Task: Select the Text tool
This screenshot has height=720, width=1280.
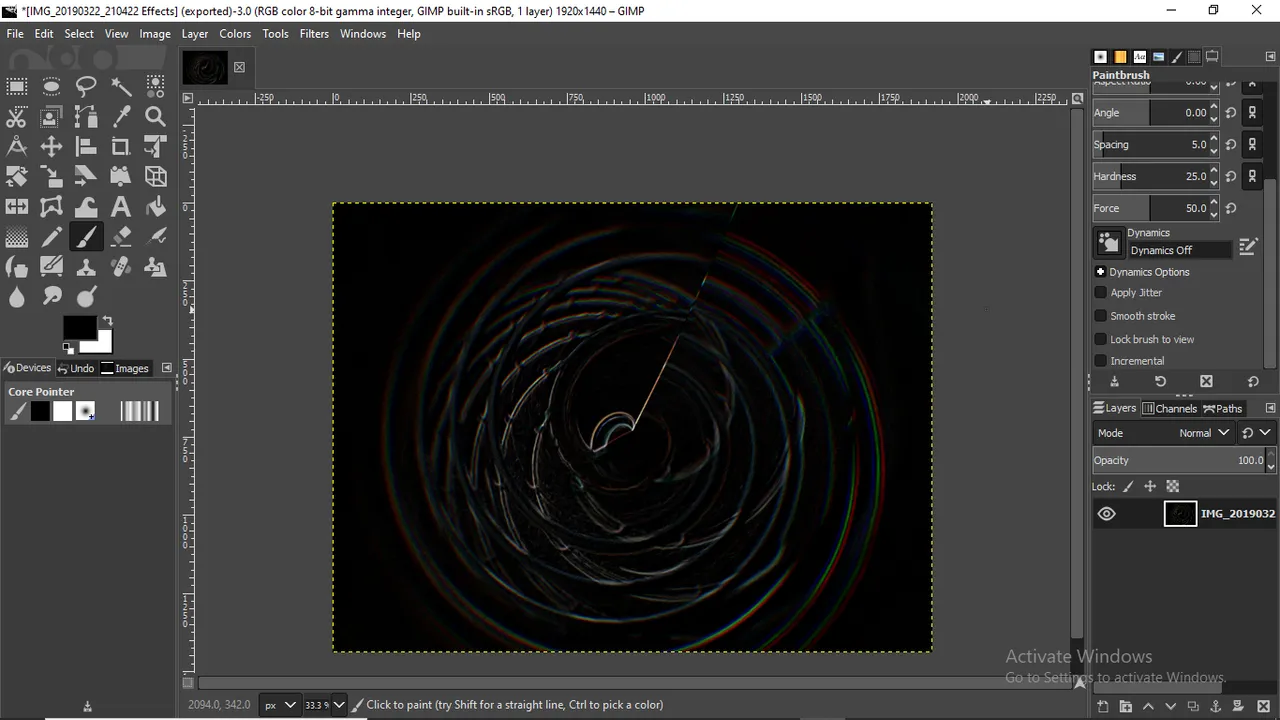Action: (121, 207)
